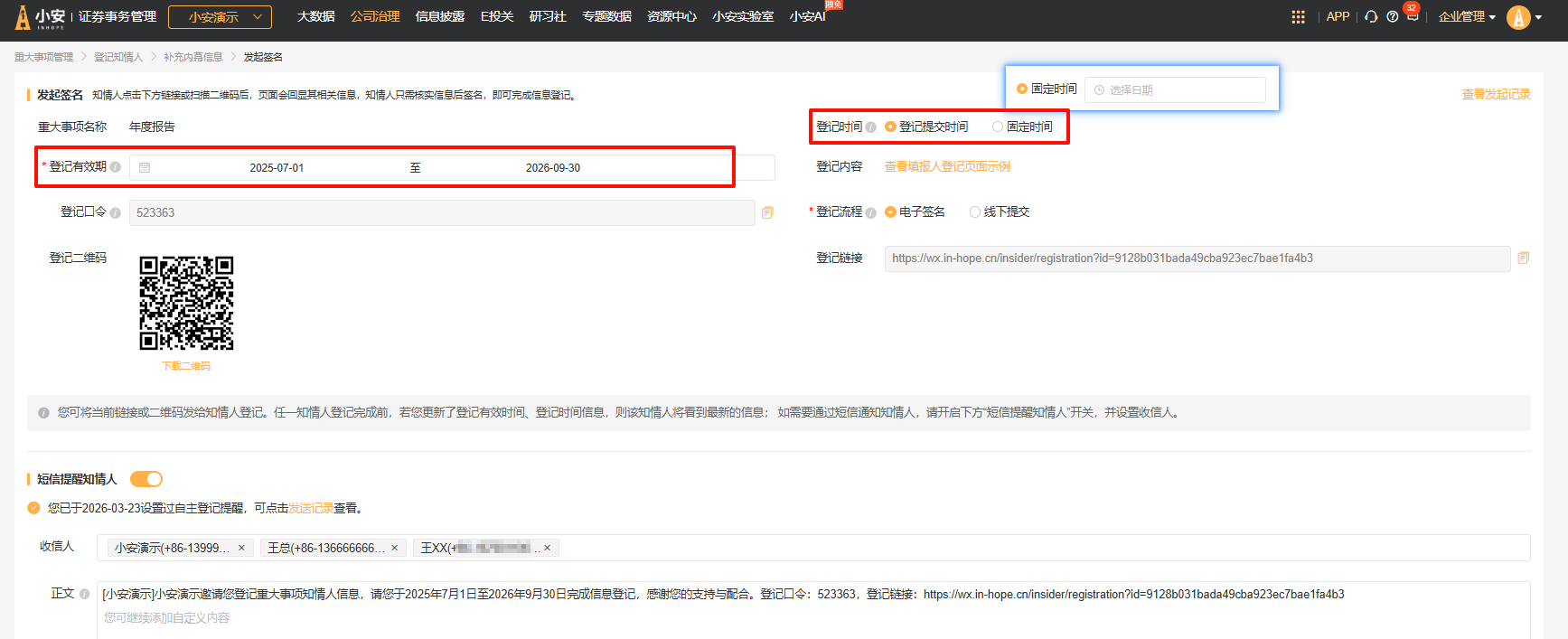1568x639 pixels.
Task: Open the 小安演示 company dropdown
Action: click(220, 17)
